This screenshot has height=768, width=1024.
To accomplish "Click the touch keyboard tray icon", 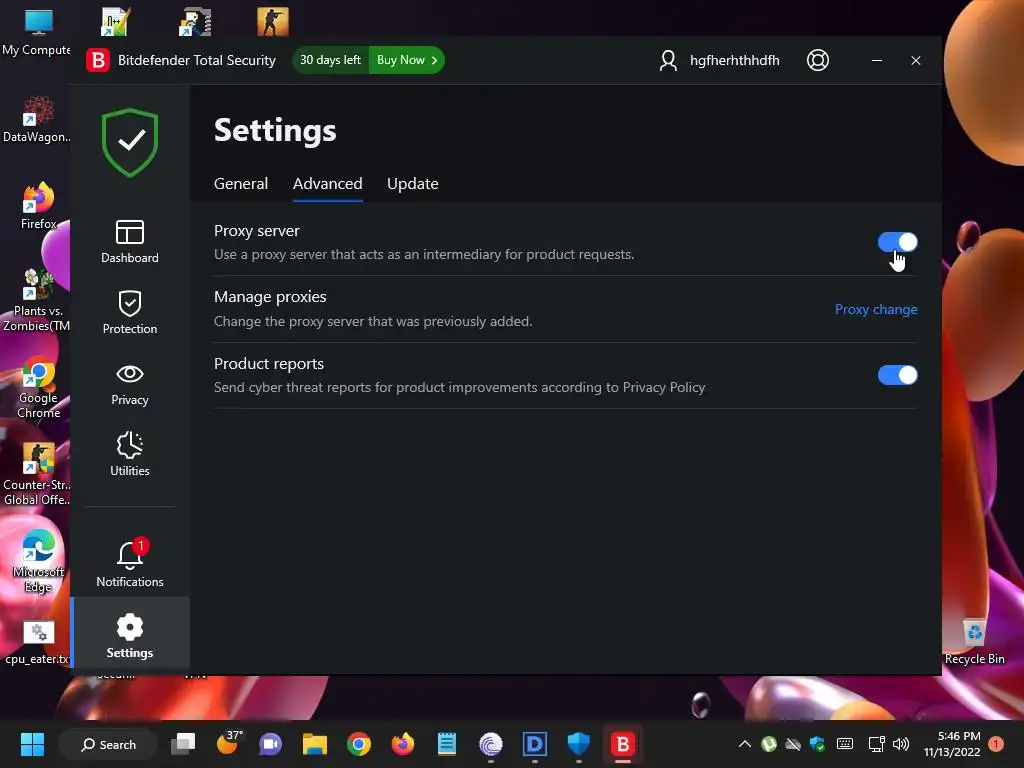I will coord(844,744).
